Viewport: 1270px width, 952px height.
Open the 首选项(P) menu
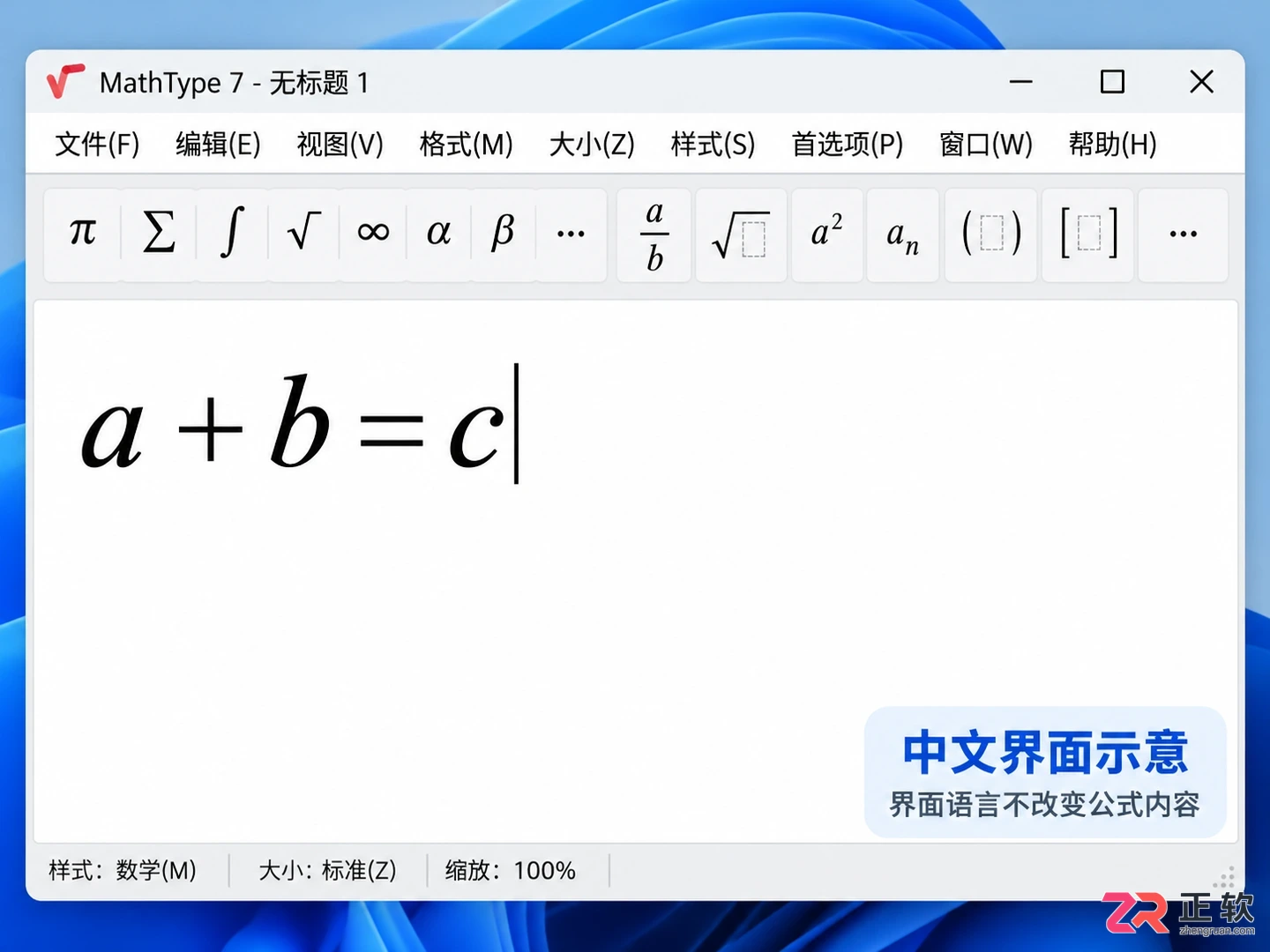[848, 144]
